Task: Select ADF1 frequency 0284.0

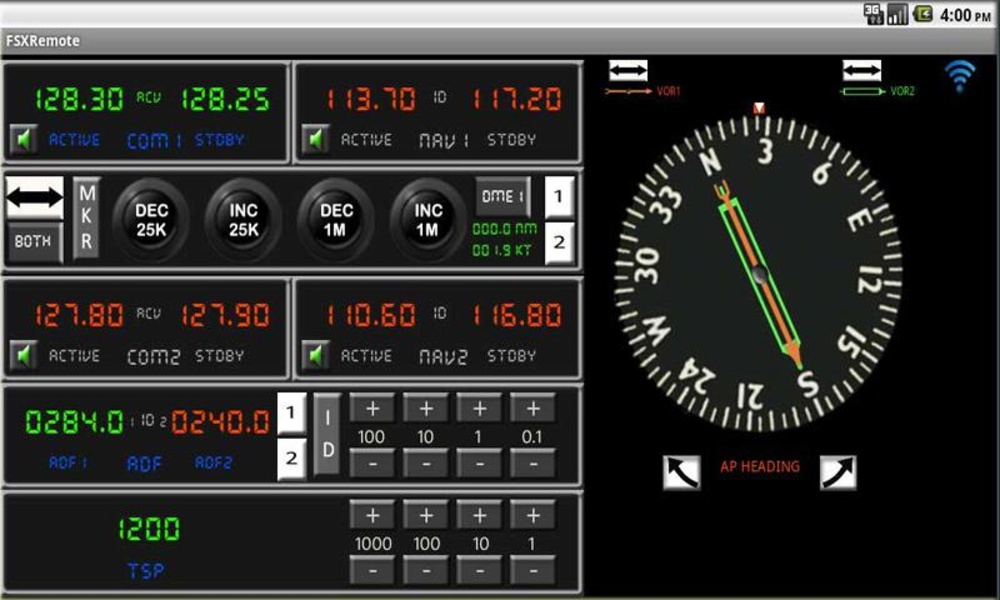Action: tap(74, 422)
